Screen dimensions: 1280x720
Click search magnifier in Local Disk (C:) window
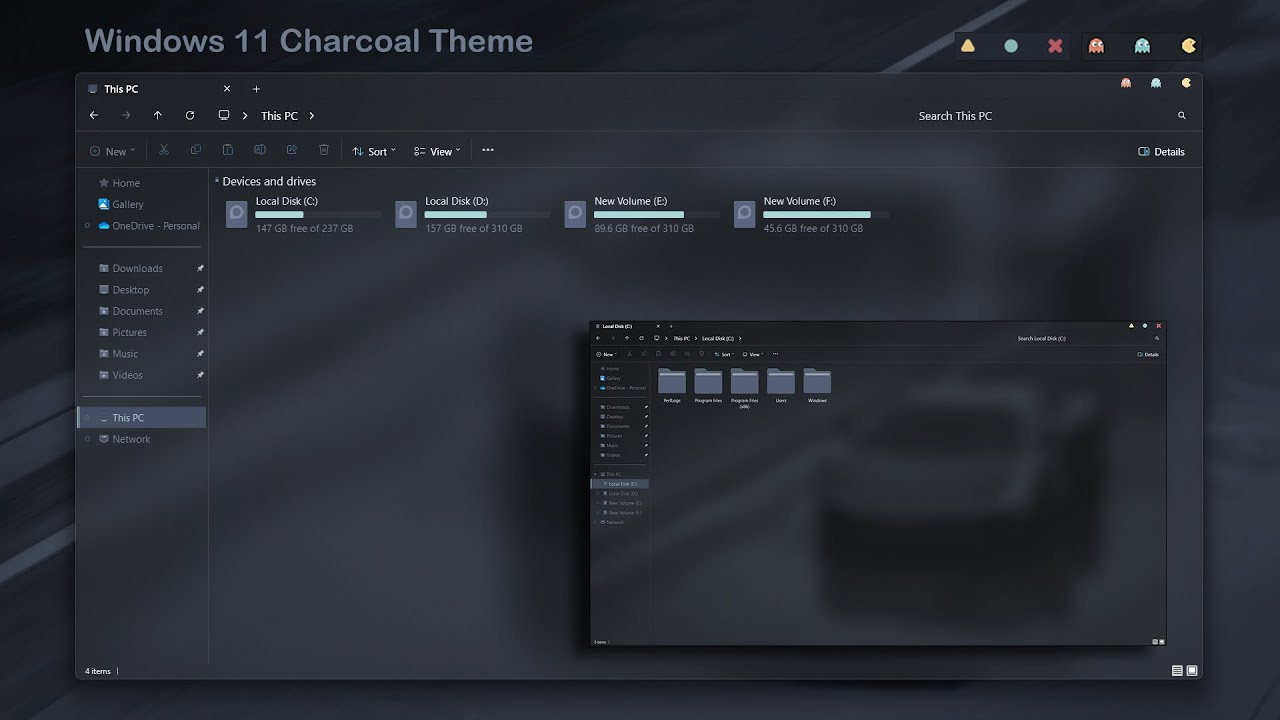pos(1157,338)
